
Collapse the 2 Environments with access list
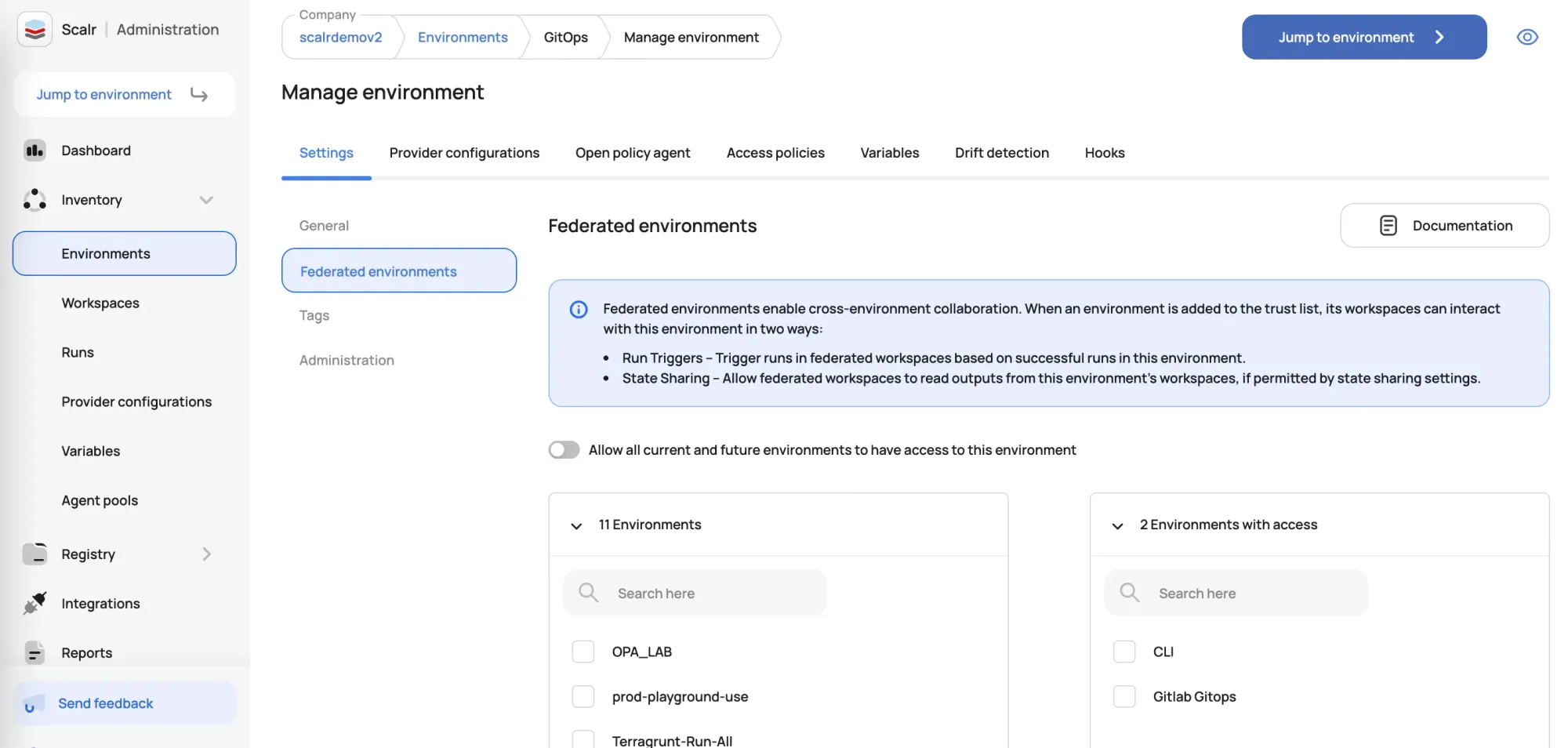point(1118,525)
